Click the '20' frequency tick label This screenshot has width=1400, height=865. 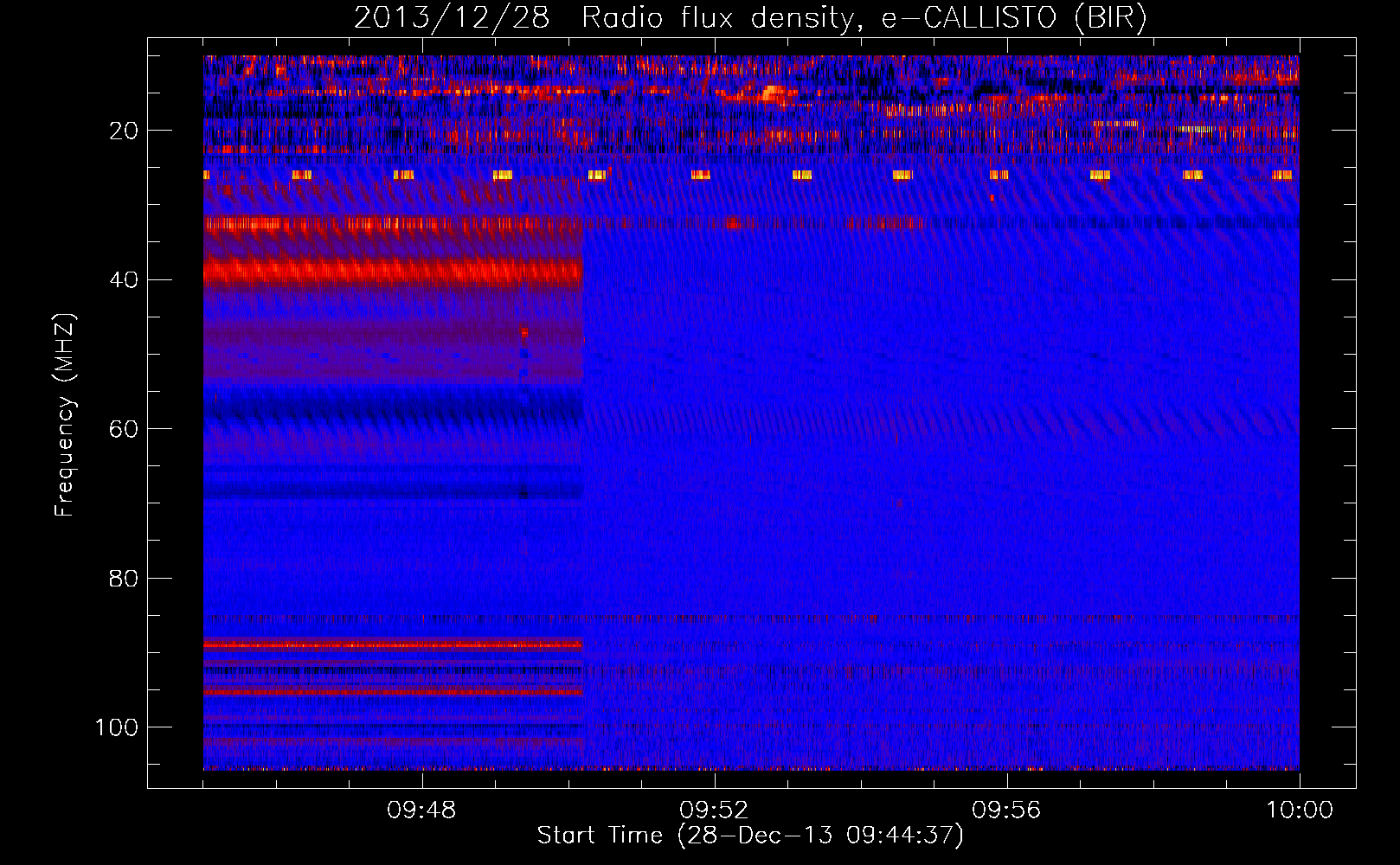click(124, 131)
